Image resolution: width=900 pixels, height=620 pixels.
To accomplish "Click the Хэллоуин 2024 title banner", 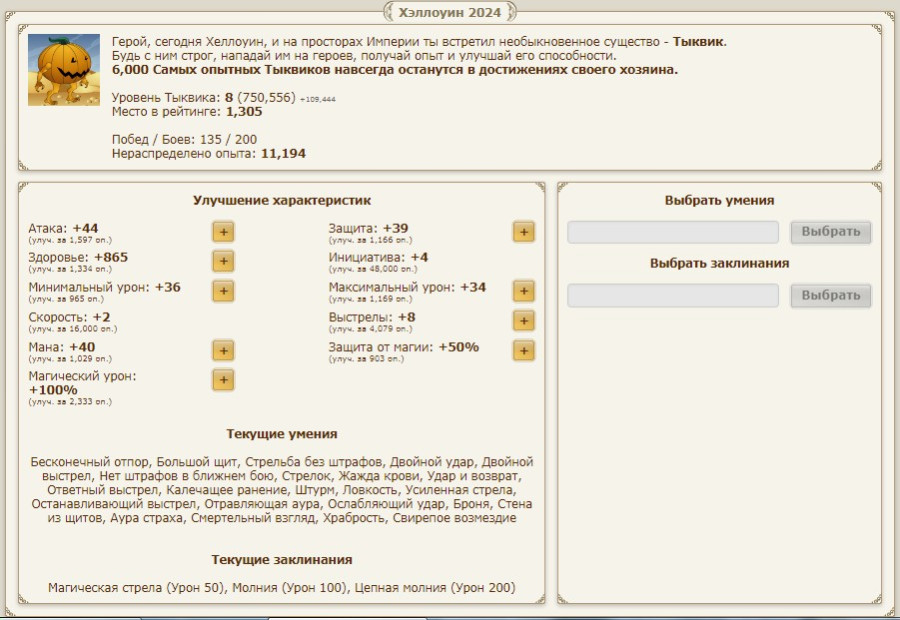I will 450,12.
